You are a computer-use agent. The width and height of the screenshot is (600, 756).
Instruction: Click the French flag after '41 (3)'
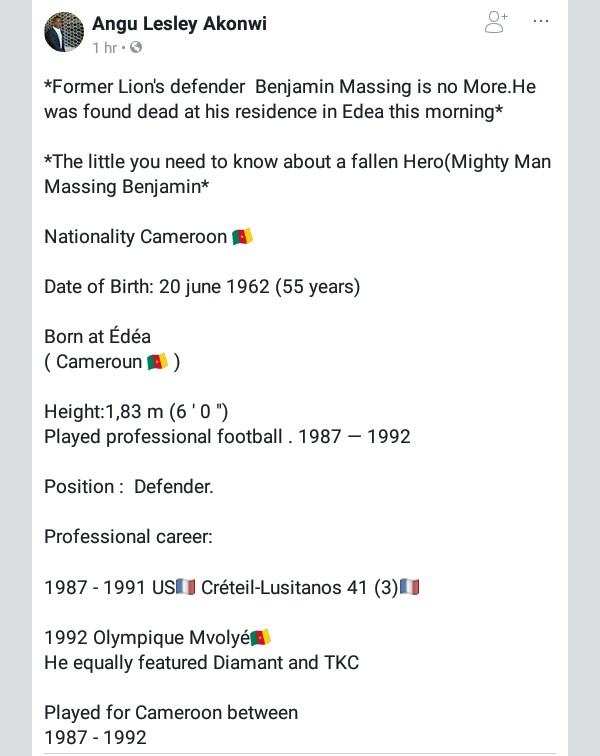tap(409, 587)
